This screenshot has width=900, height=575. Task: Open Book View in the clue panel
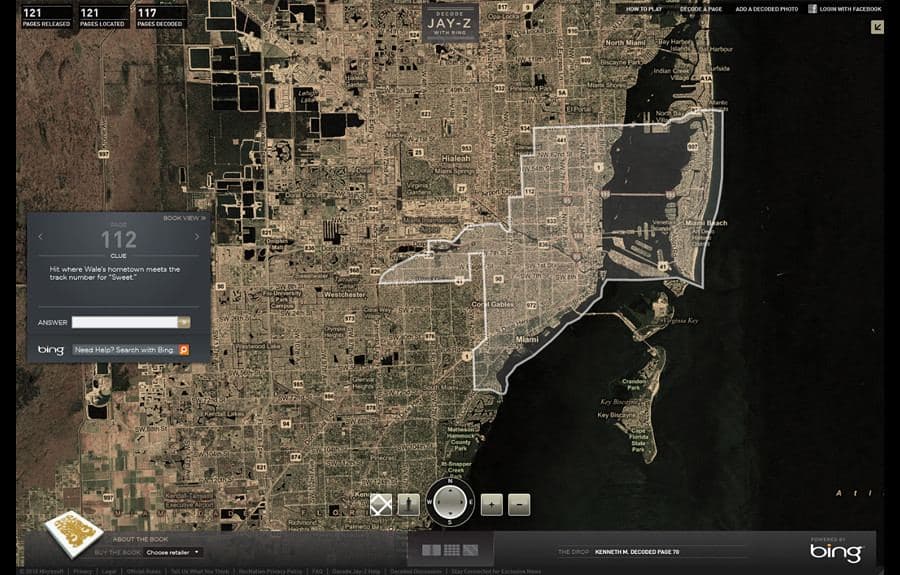[x=184, y=218]
